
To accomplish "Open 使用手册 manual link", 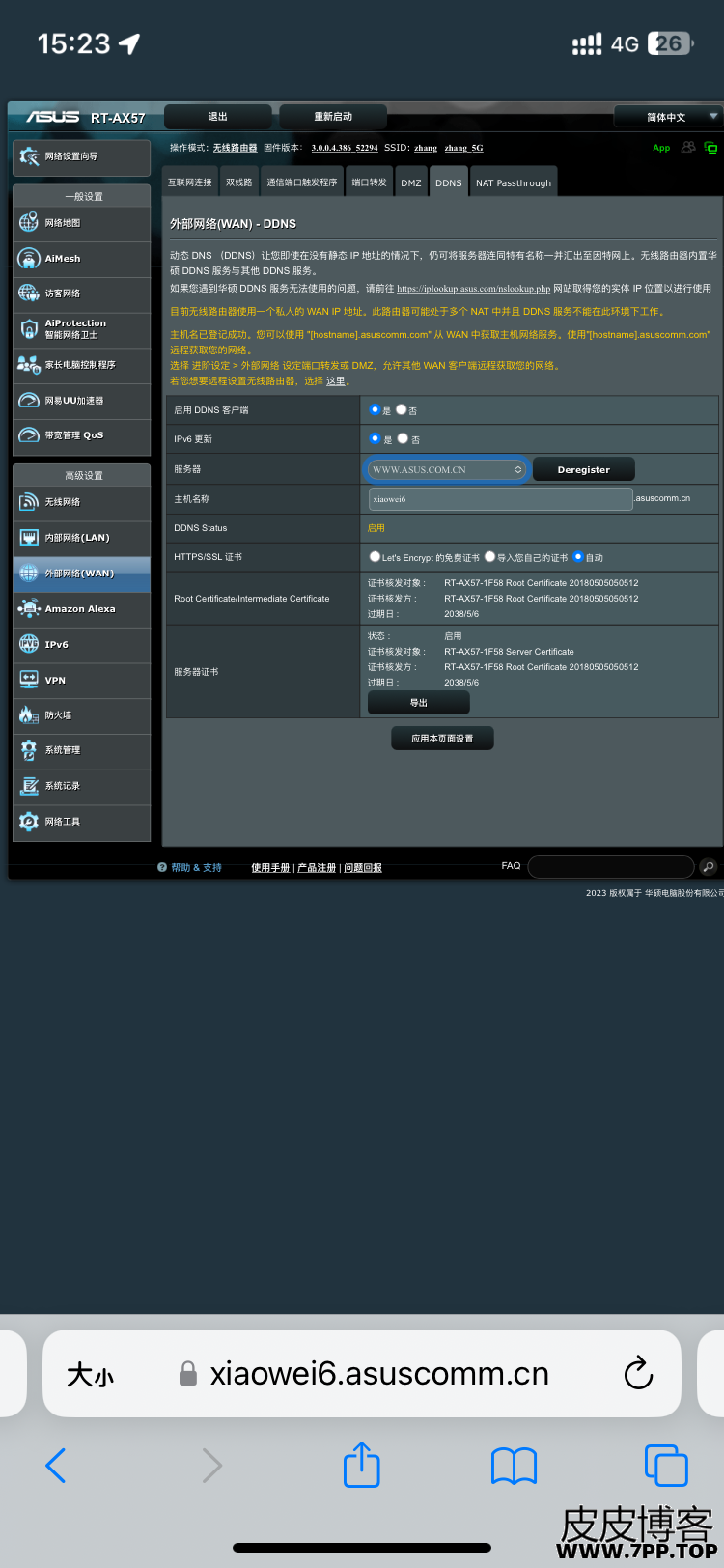I will pyautogui.click(x=270, y=868).
